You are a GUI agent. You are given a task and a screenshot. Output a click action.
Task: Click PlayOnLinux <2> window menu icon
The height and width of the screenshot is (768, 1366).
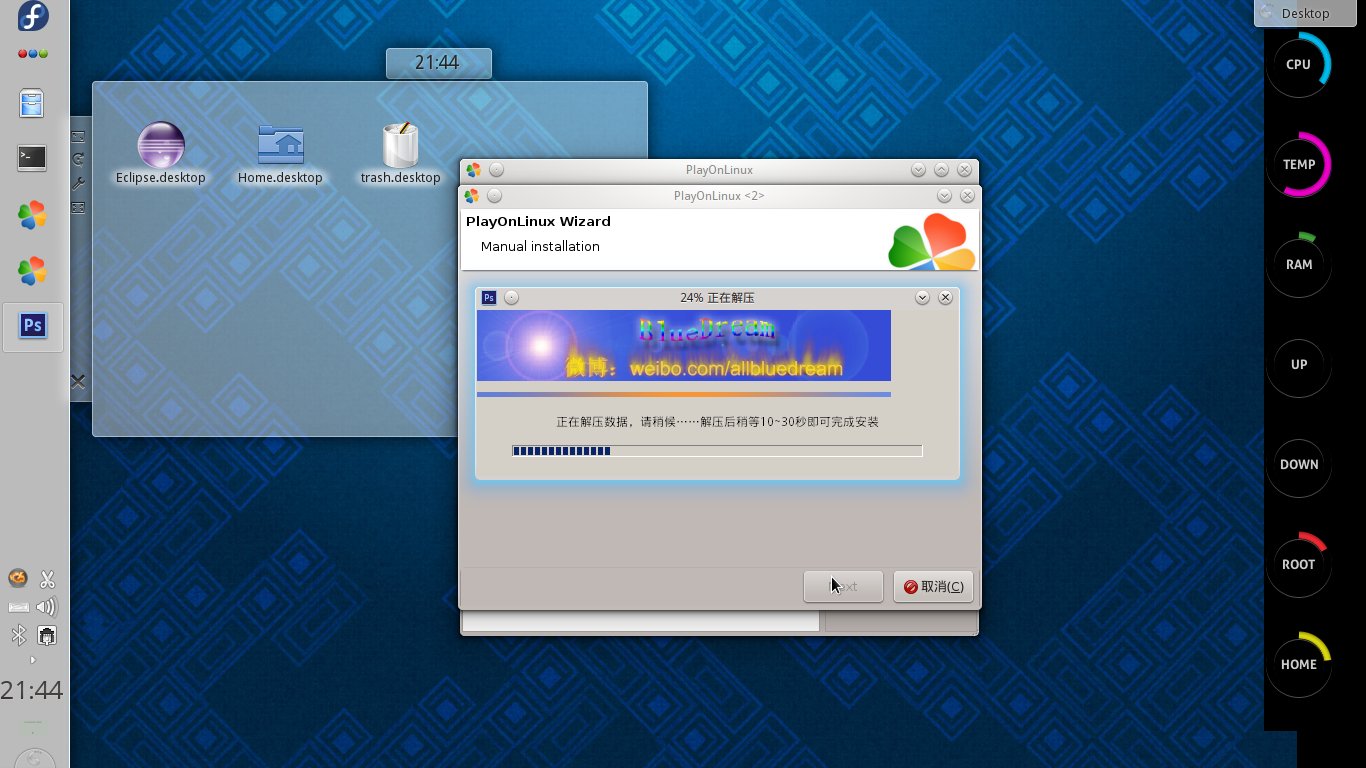[x=471, y=196]
